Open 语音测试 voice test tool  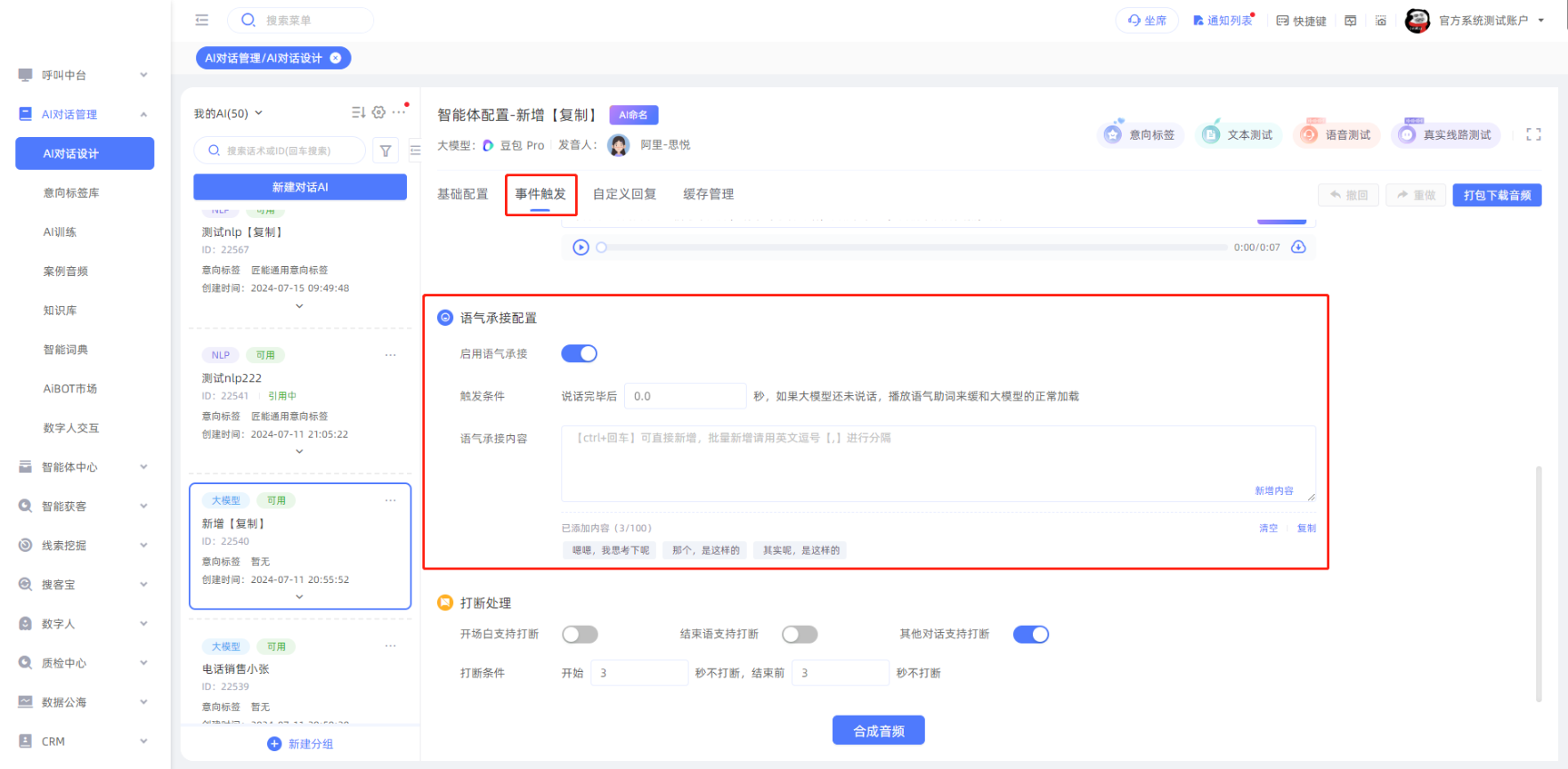point(1336,135)
